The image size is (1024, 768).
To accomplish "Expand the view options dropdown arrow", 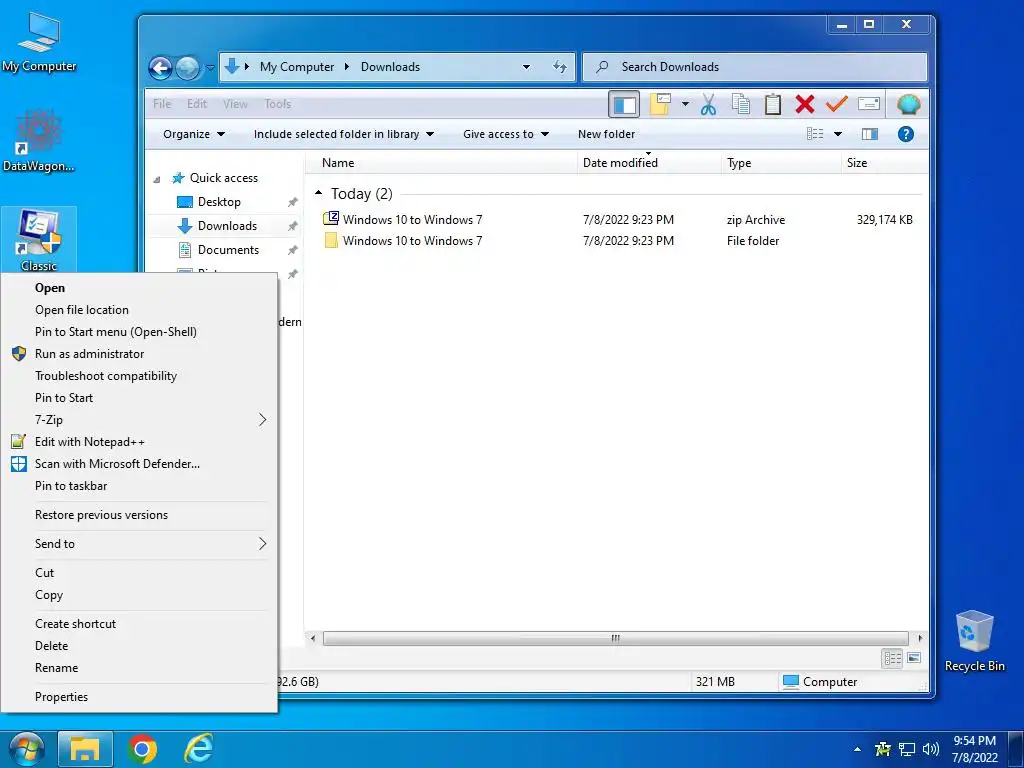I will (x=838, y=134).
